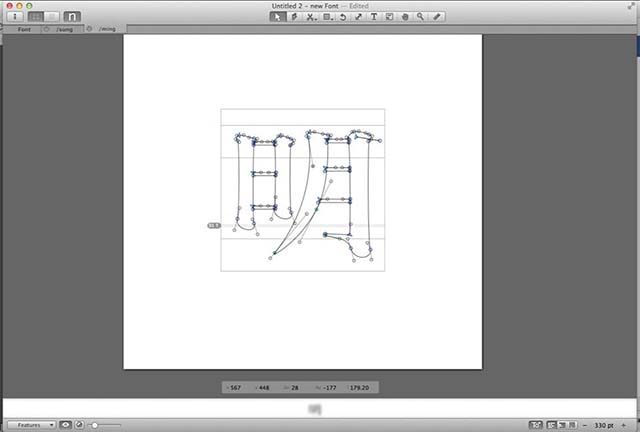This screenshot has height=432, width=640.
Task: Enter fullscreen via title bar arrows
Action: coord(632,6)
